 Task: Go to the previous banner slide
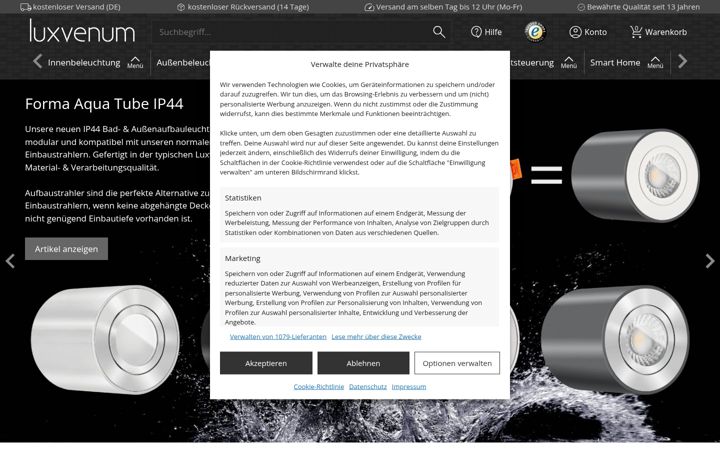[10, 261]
